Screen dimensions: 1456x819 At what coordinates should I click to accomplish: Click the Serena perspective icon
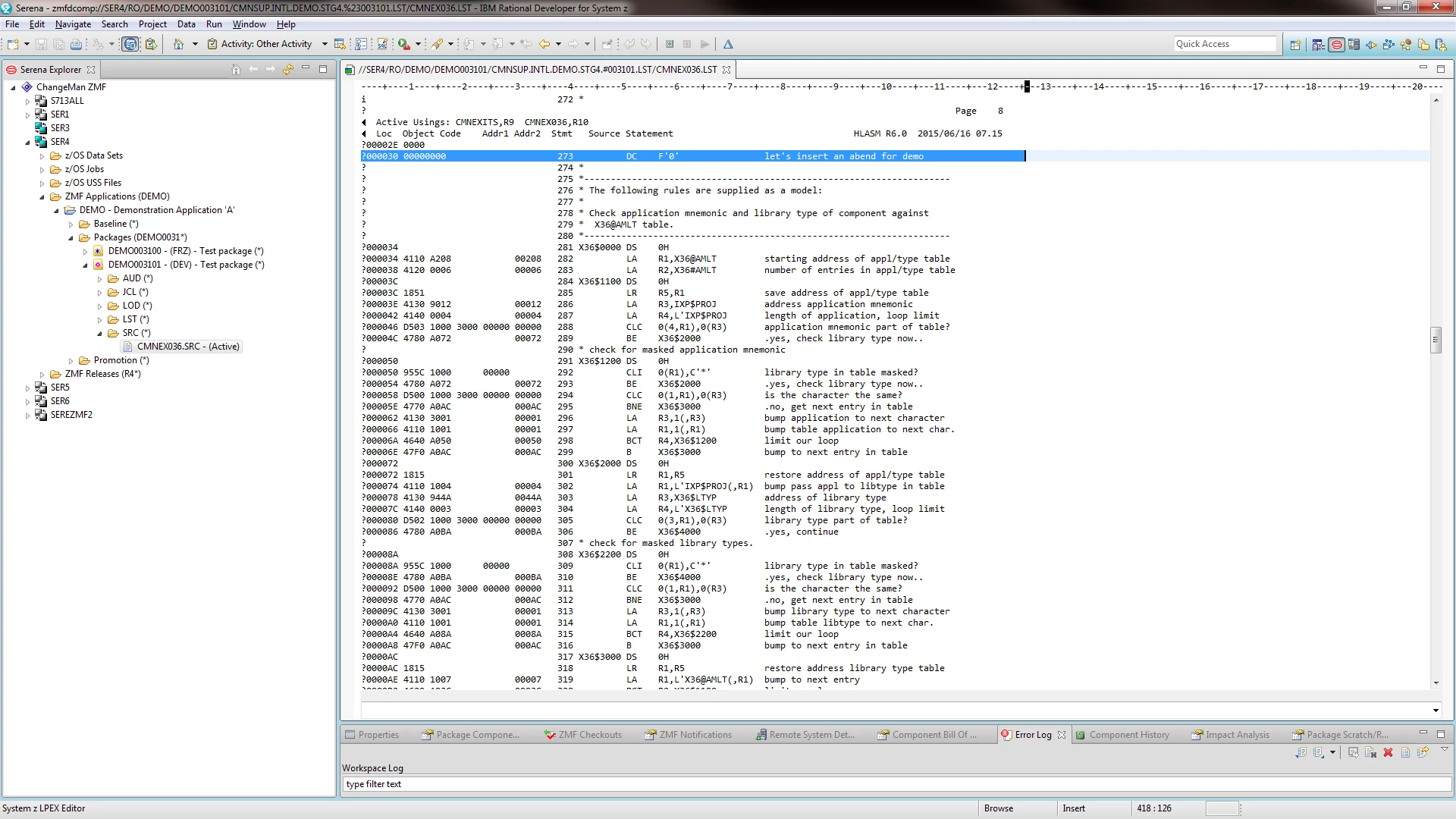click(1337, 45)
